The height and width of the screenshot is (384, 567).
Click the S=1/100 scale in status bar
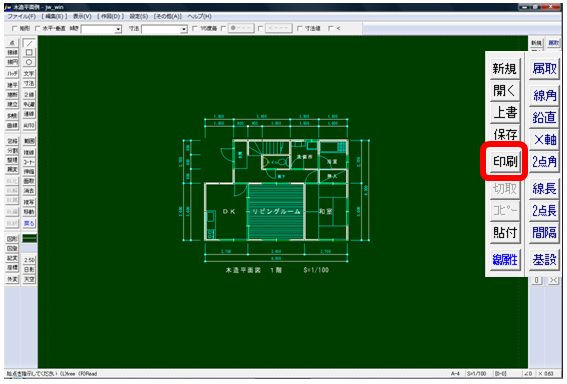pyautogui.click(x=477, y=374)
